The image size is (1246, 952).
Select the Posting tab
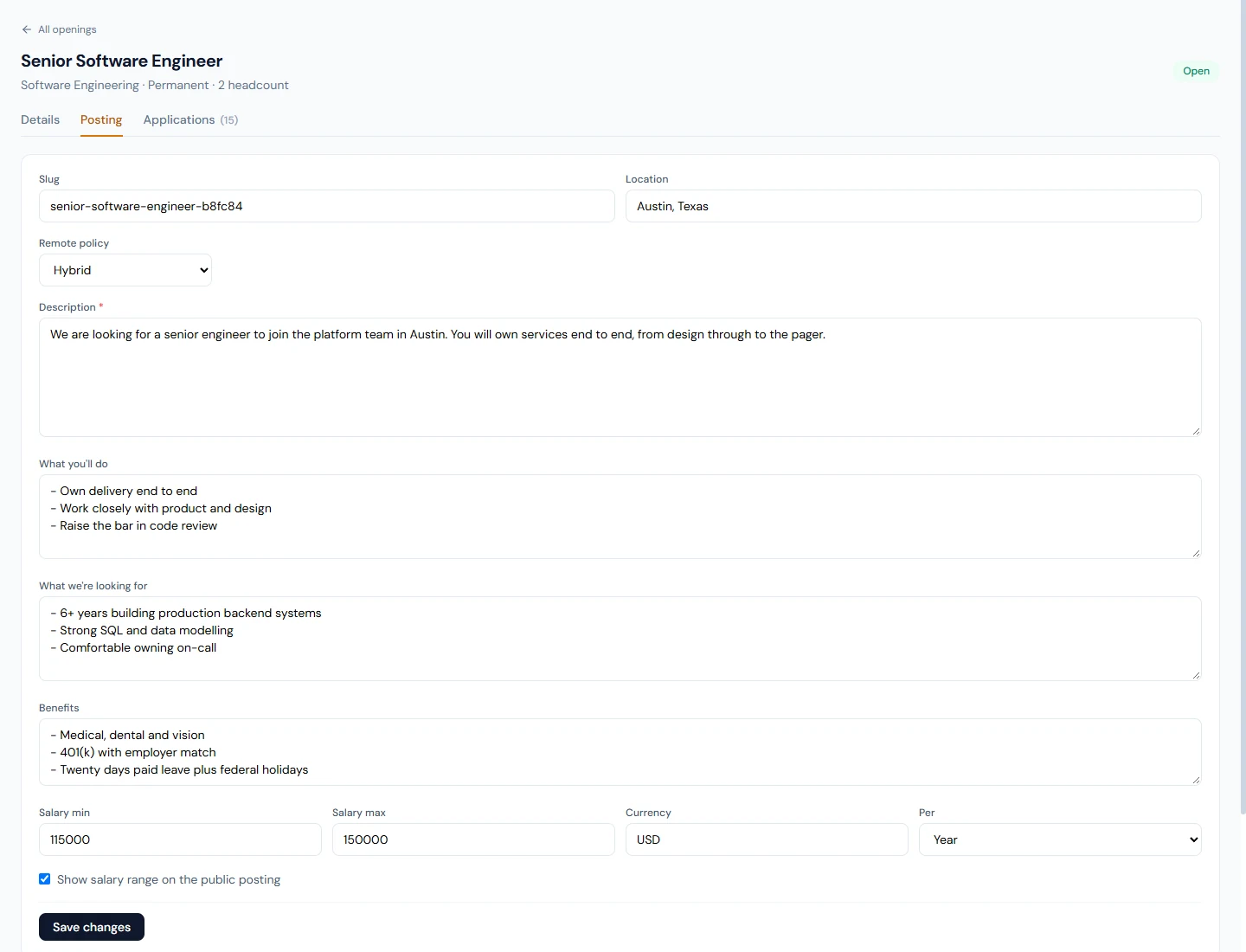101,119
